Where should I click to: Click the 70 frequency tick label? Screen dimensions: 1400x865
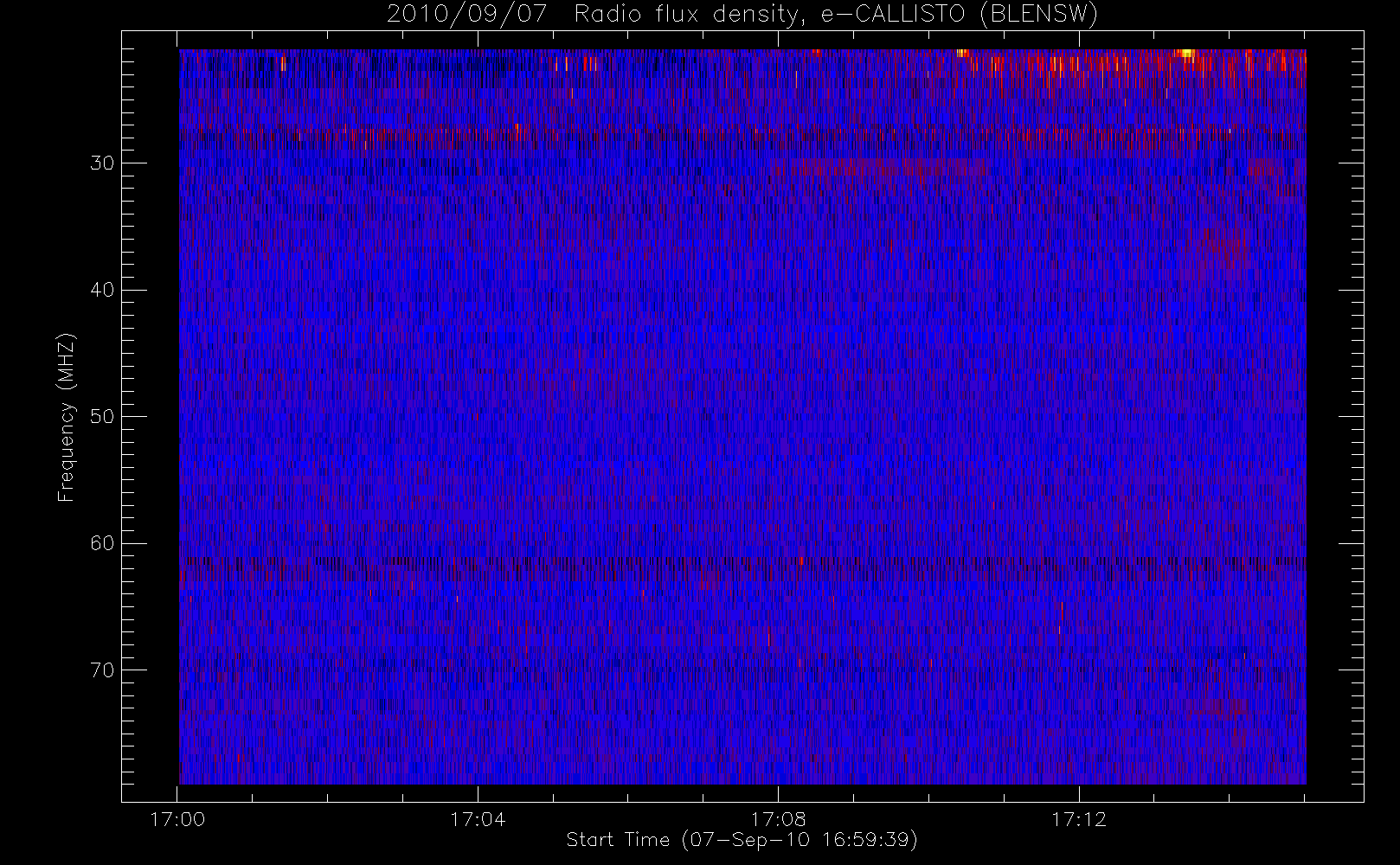102,670
